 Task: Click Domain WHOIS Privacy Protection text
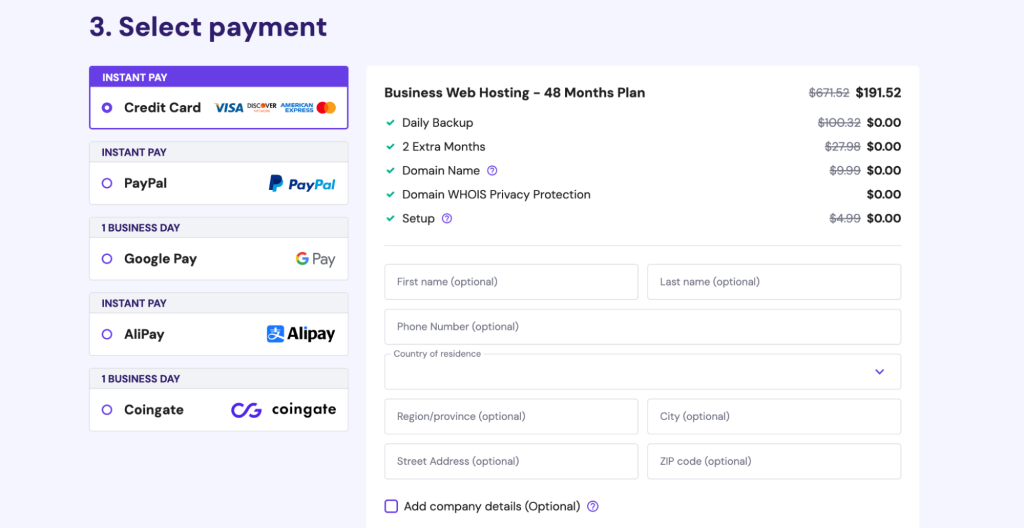496,195
